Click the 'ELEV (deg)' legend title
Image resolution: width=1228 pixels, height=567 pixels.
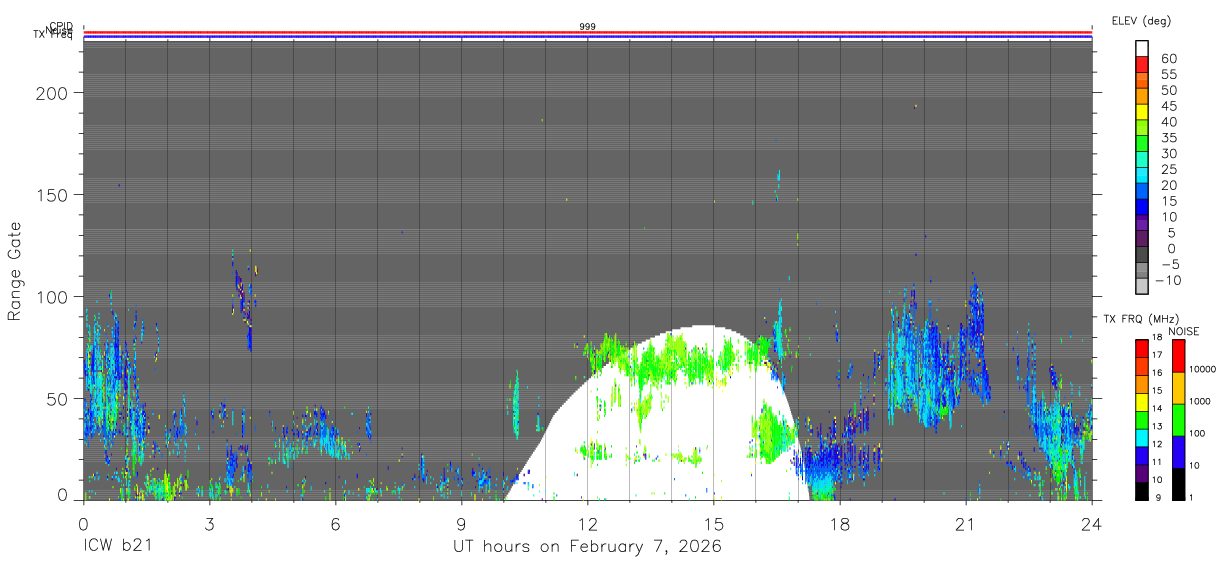pos(1141,20)
